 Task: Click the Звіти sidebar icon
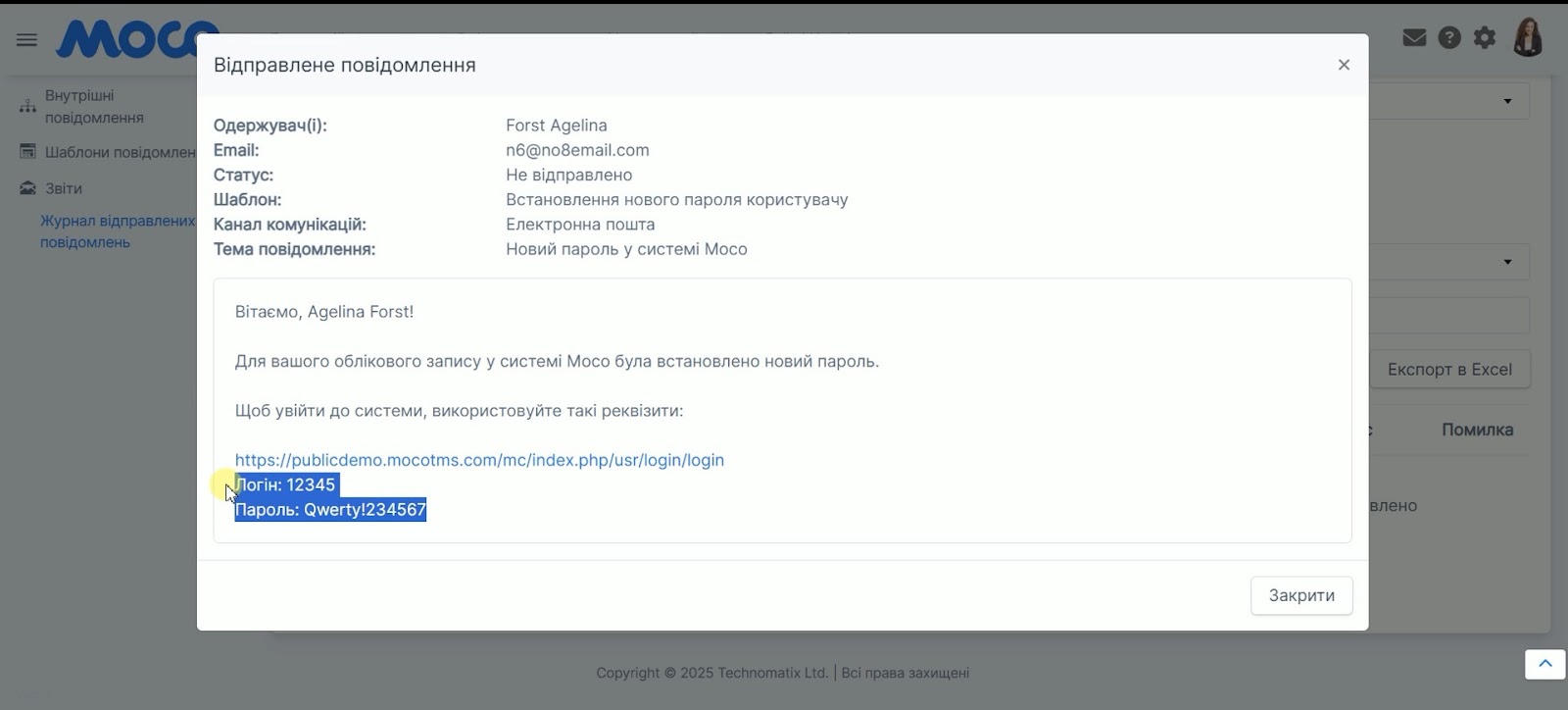pos(27,188)
